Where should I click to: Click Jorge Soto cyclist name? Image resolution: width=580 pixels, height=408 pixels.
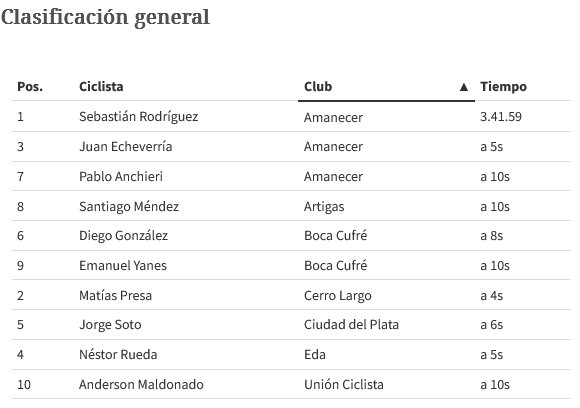point(110,325)
